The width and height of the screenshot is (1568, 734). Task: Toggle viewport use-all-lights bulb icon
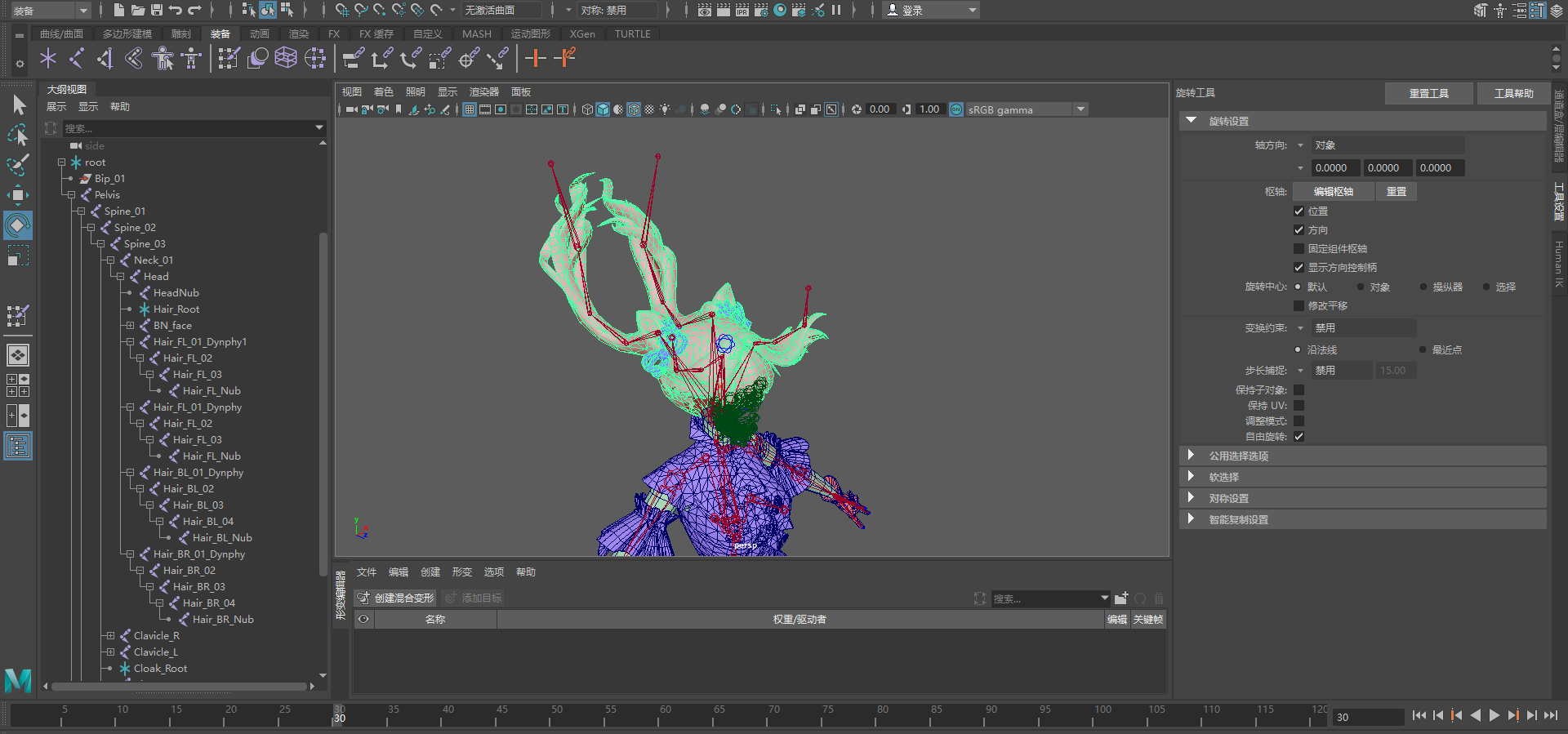pos(665,109)
